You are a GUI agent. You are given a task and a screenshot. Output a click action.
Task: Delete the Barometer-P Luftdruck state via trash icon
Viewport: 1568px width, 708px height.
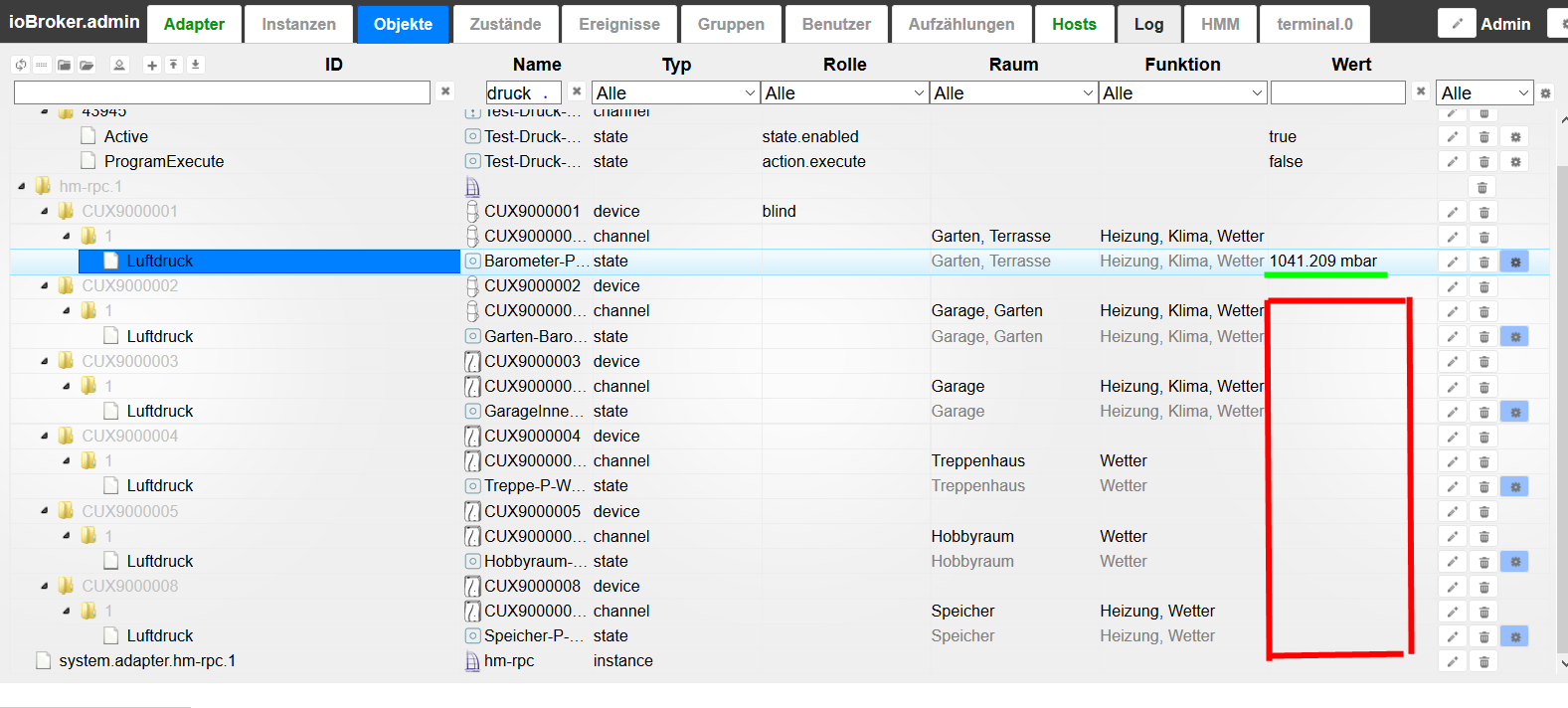pyautogui.click(x=1483, y=262)
